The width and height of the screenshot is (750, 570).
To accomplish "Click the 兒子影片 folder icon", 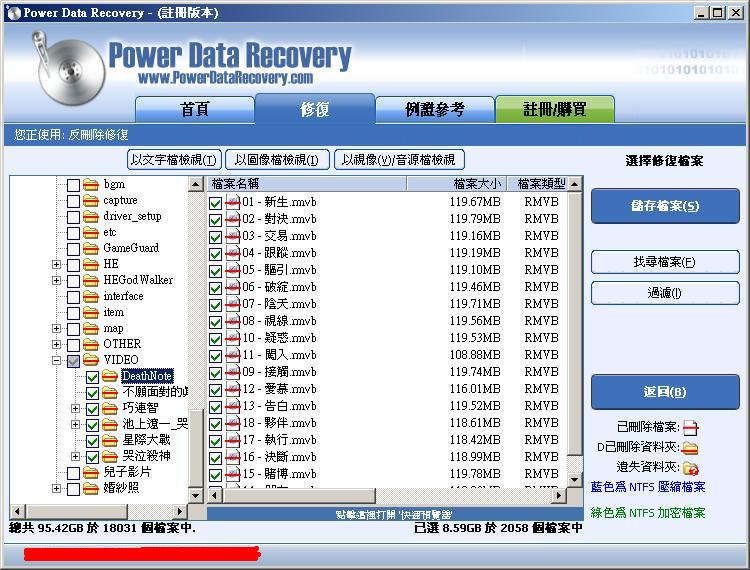I will [x=91, y=472].
